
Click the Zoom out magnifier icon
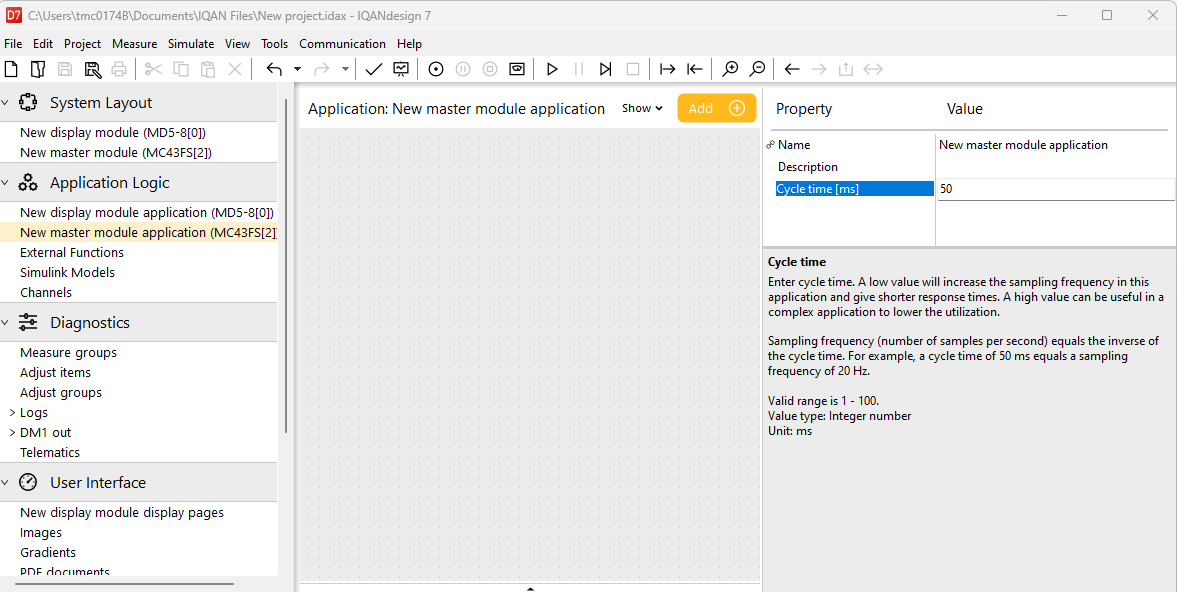(757, 69)
